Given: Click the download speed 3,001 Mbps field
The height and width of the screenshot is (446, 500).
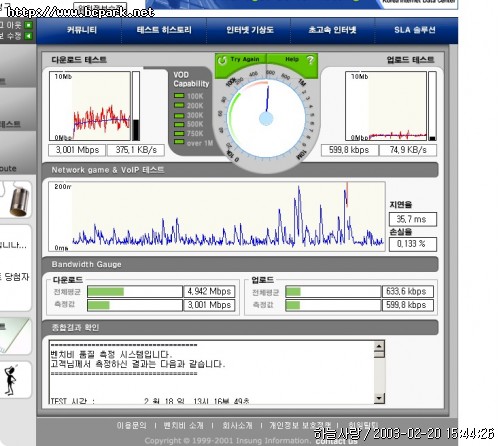Looking at the screenshot, I should pyautogui.click(x=77, y=150).
